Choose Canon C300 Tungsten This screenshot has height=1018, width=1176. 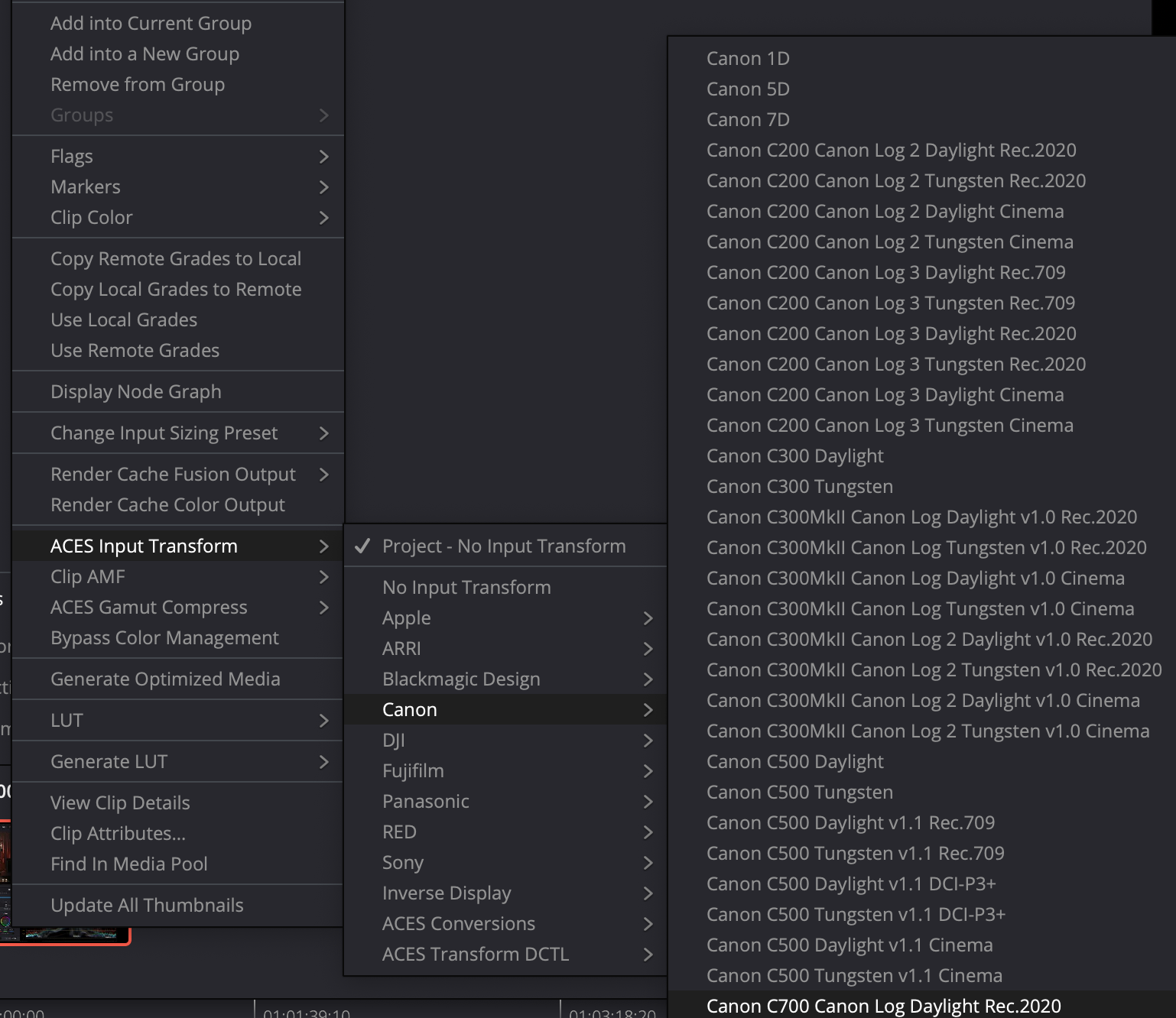pos(921,486)
